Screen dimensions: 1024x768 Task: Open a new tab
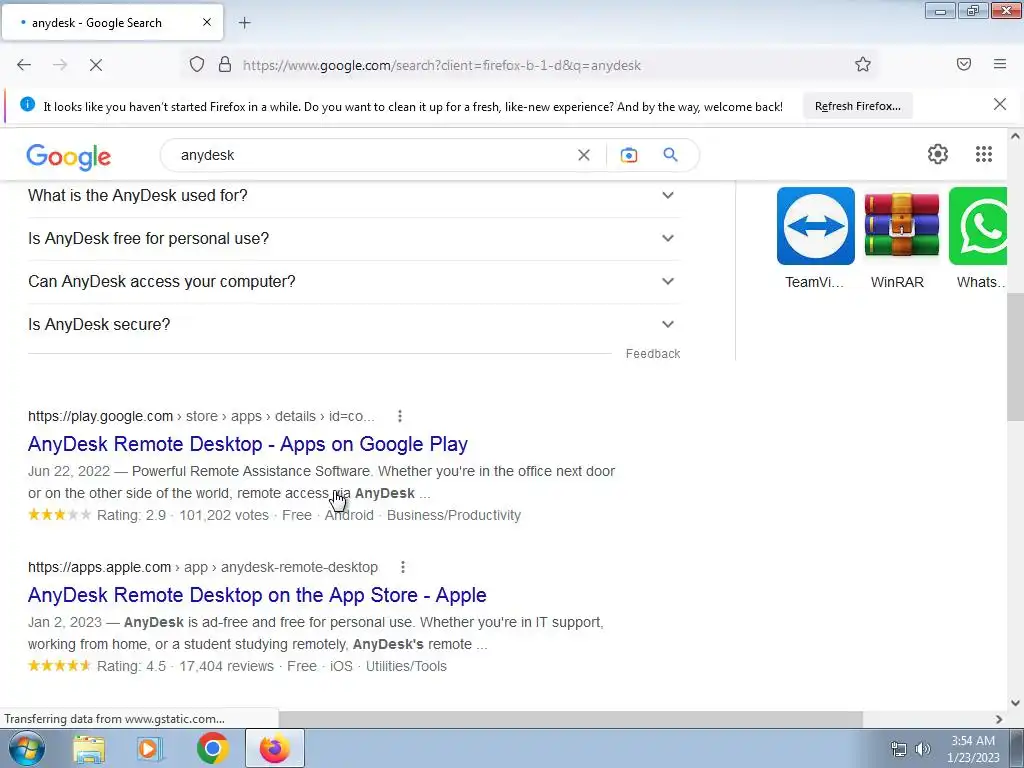coord(244,23)
